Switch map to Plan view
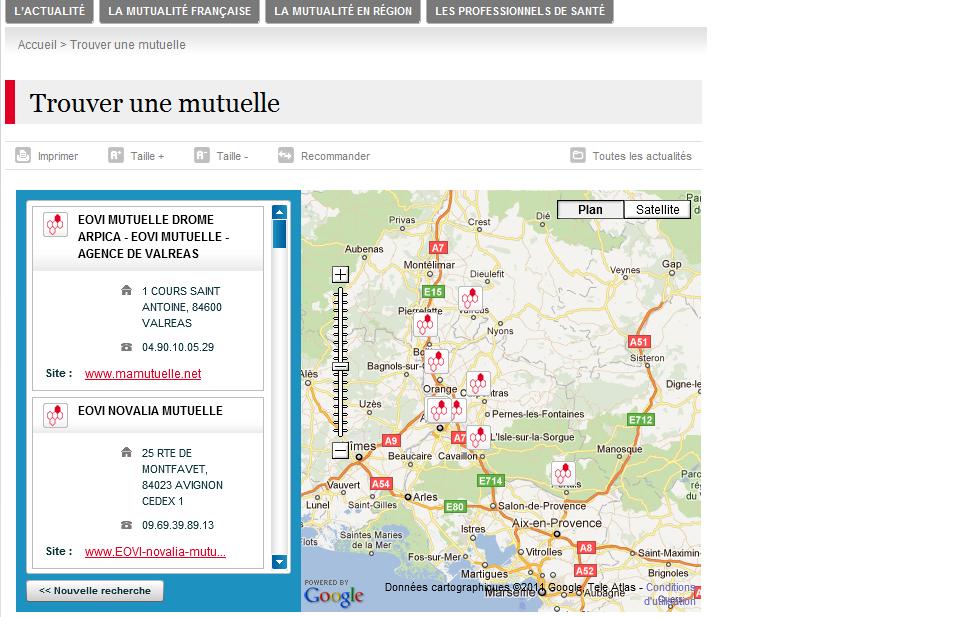 (590, 209)
